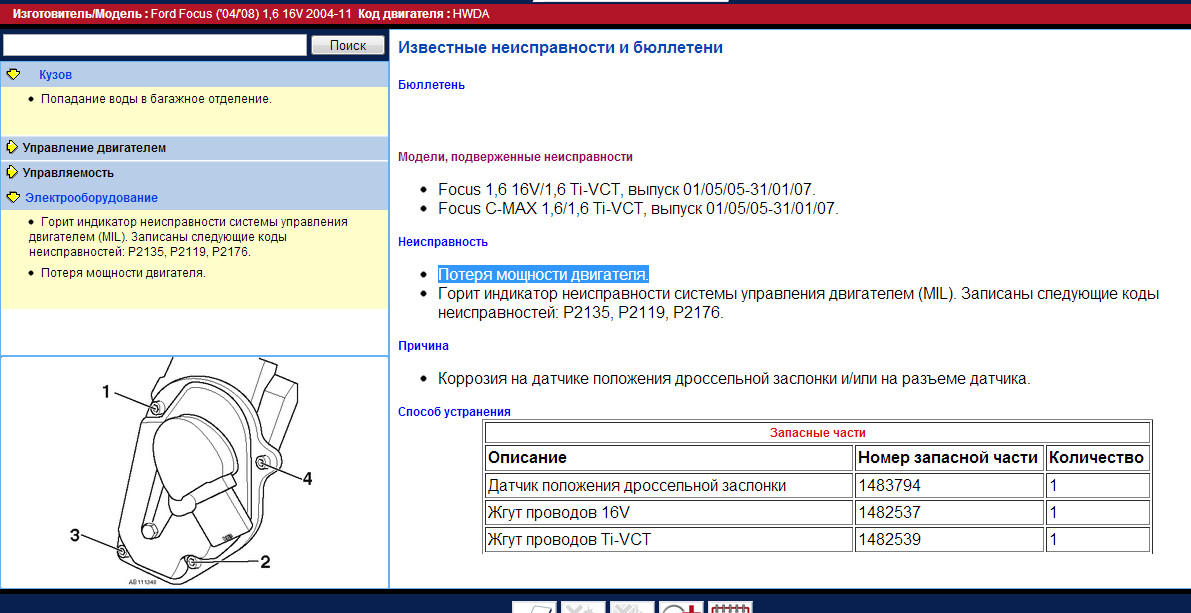1191x613 pixels.
Task: Click cell 'Жгут проводов 16V'
Action: (x=669, y=513)
